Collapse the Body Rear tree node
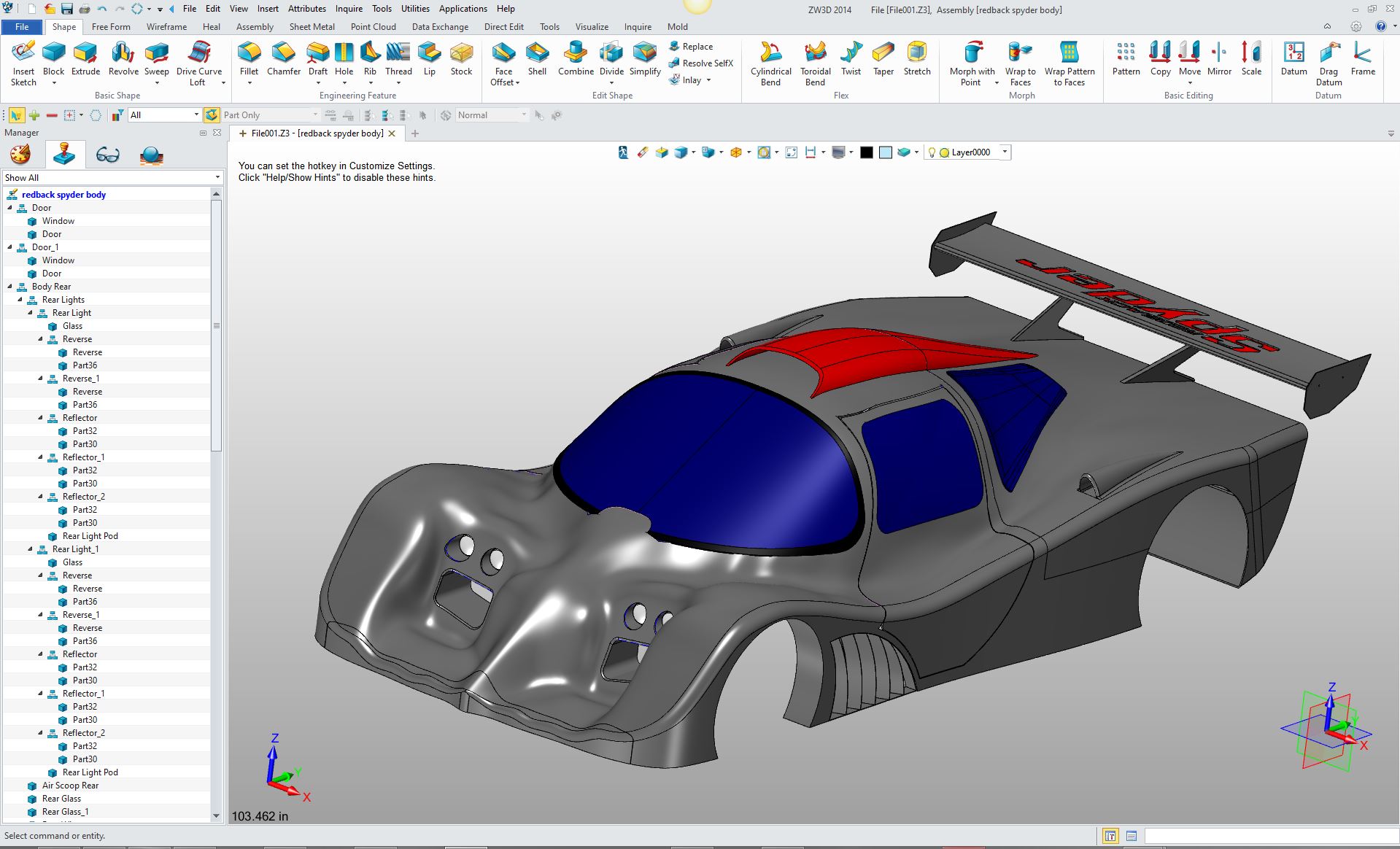This screenshot has height=849, width=1400. pos(10,287)
